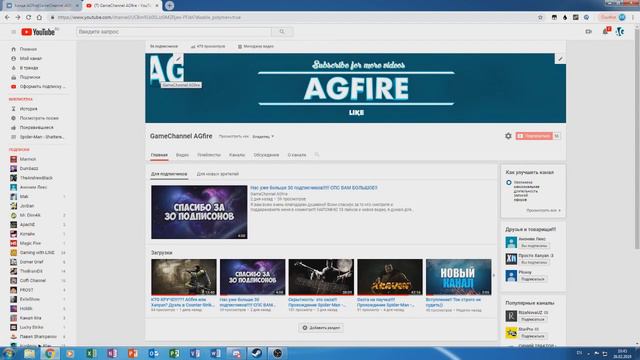
Task: Focus the YouTube search box
Action: coord(173,31)
